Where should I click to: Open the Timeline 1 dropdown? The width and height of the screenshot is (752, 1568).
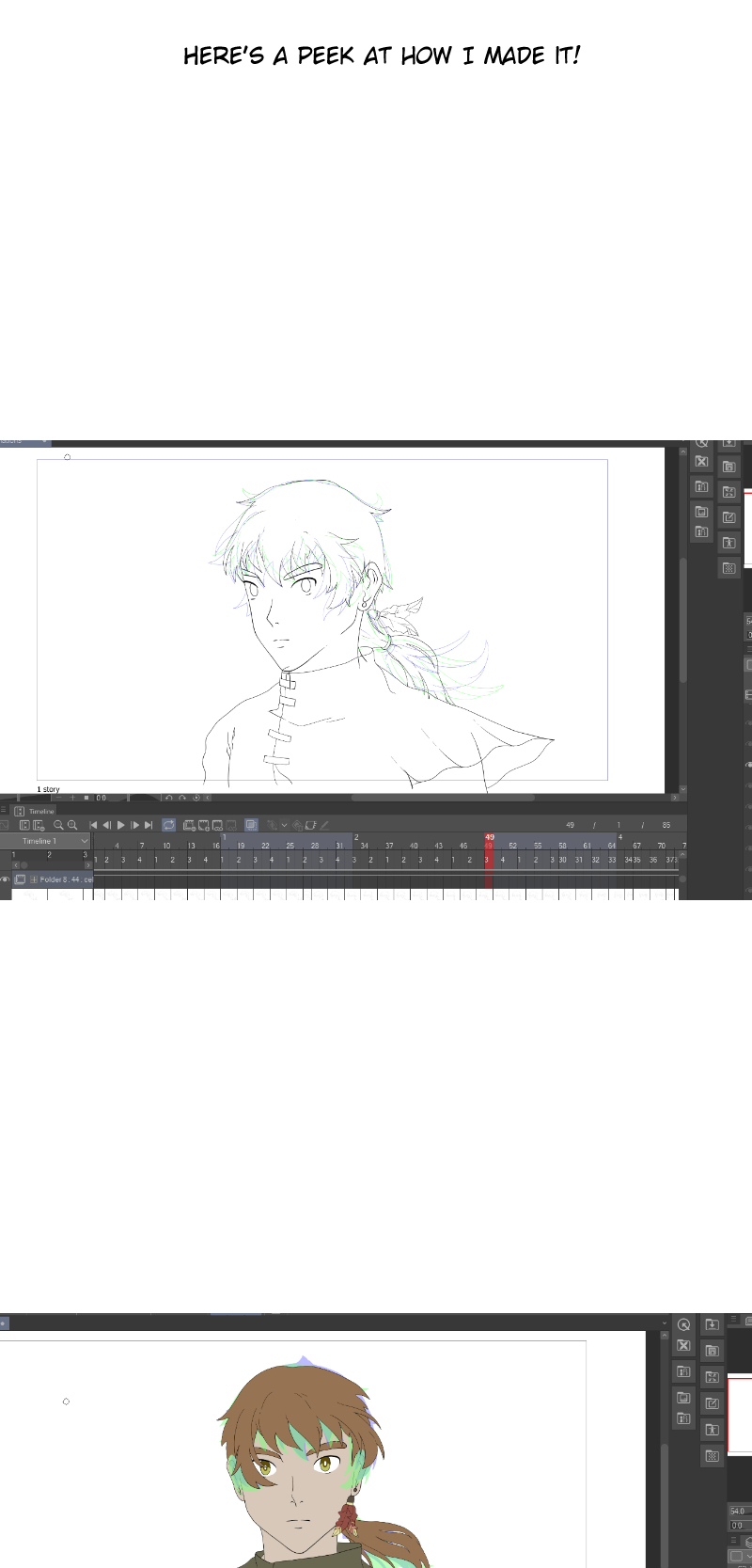pos(84,841)
